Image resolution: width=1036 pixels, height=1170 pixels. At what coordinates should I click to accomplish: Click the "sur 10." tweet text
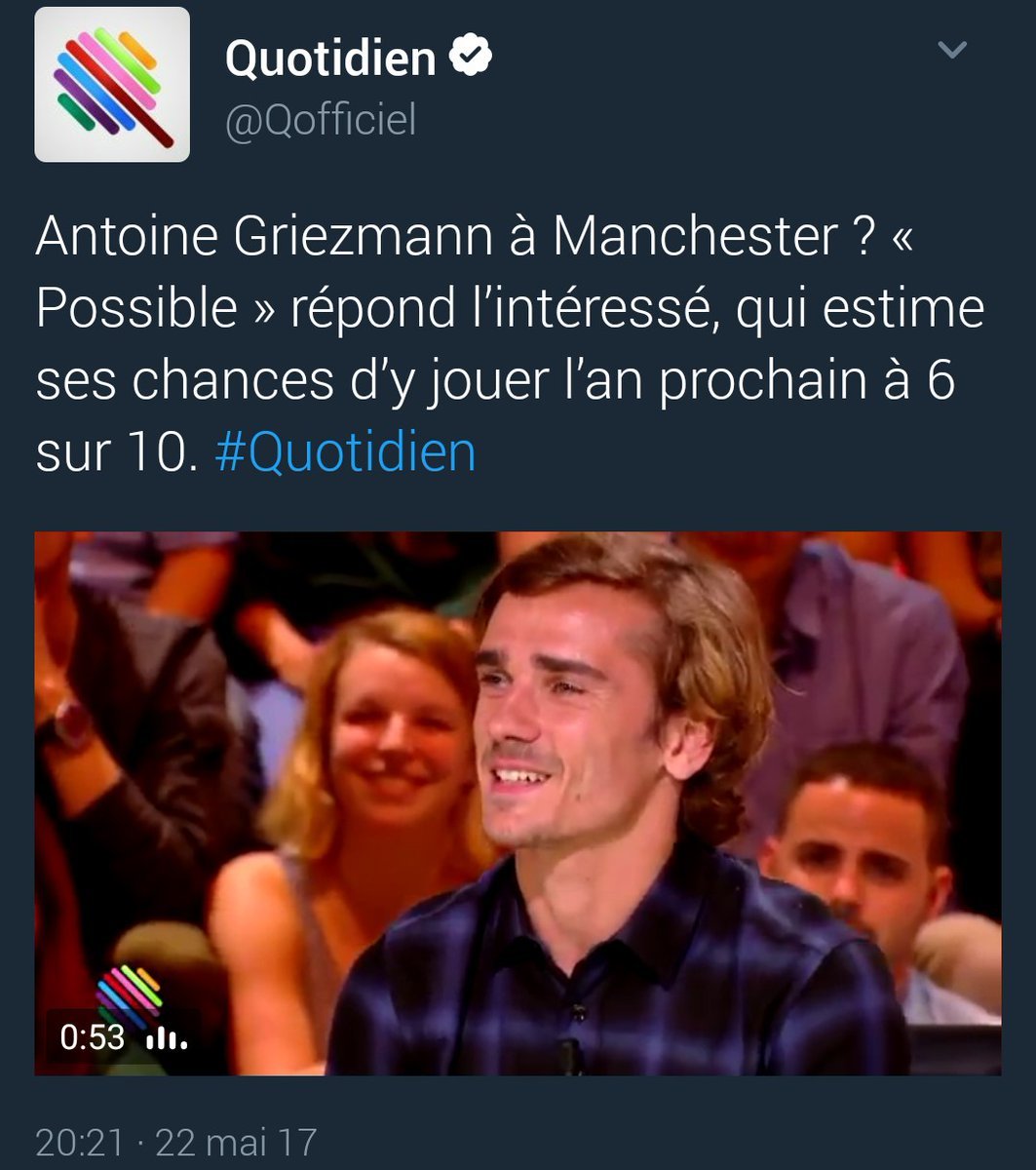[117, 453]
